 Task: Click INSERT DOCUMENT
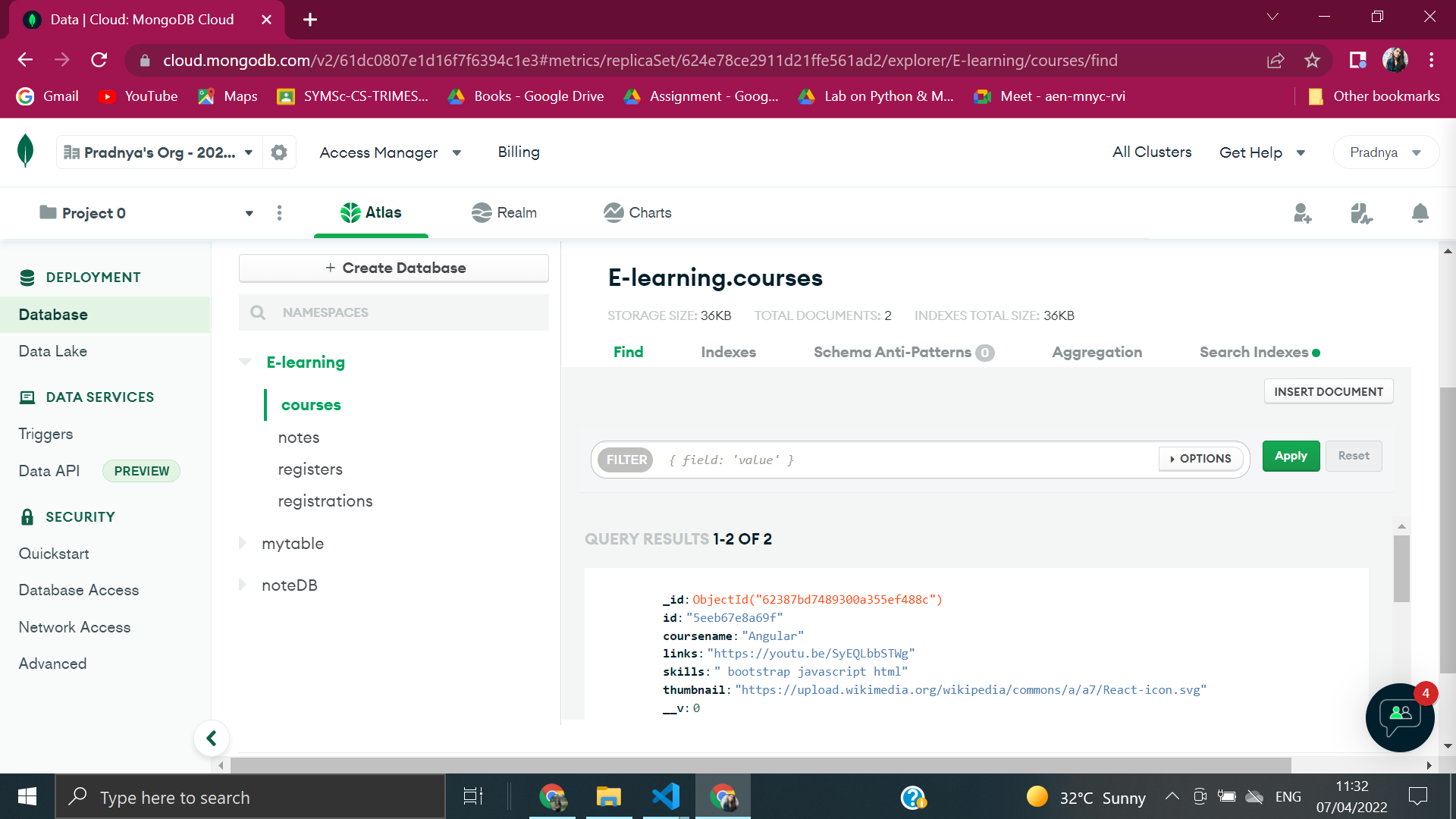pyautogui.click(x=1328, y=391)
